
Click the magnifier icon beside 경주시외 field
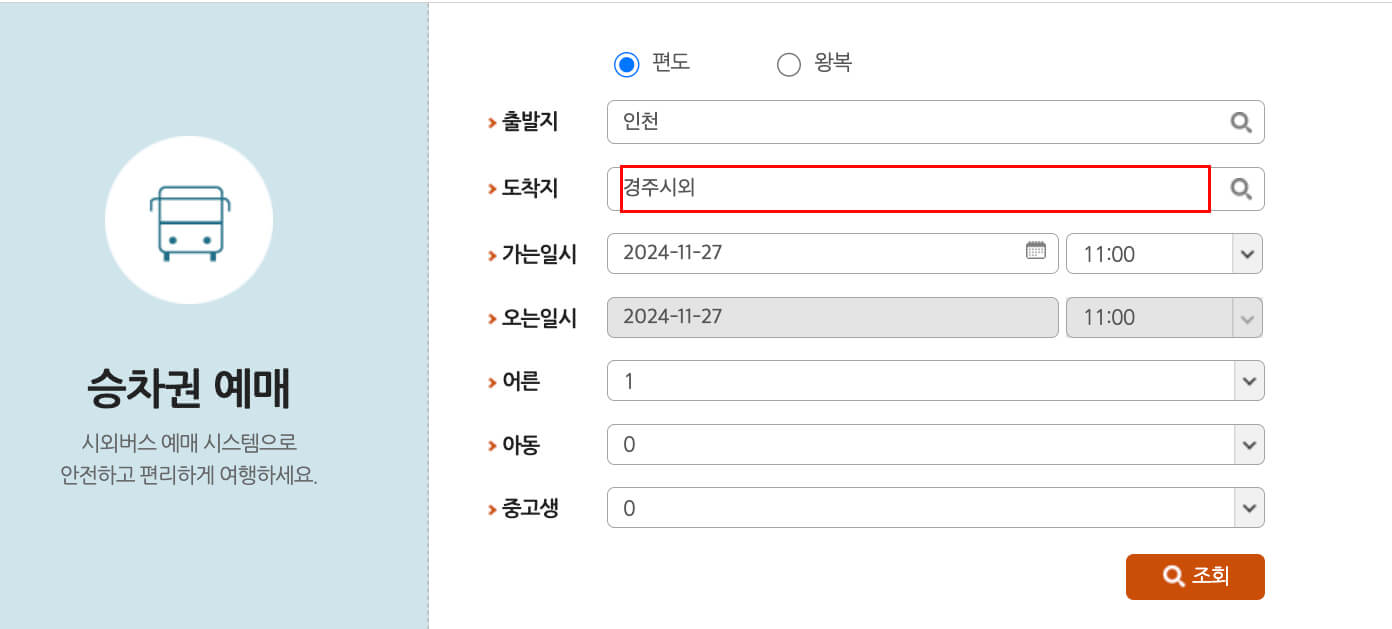[x=1242, y=188]
